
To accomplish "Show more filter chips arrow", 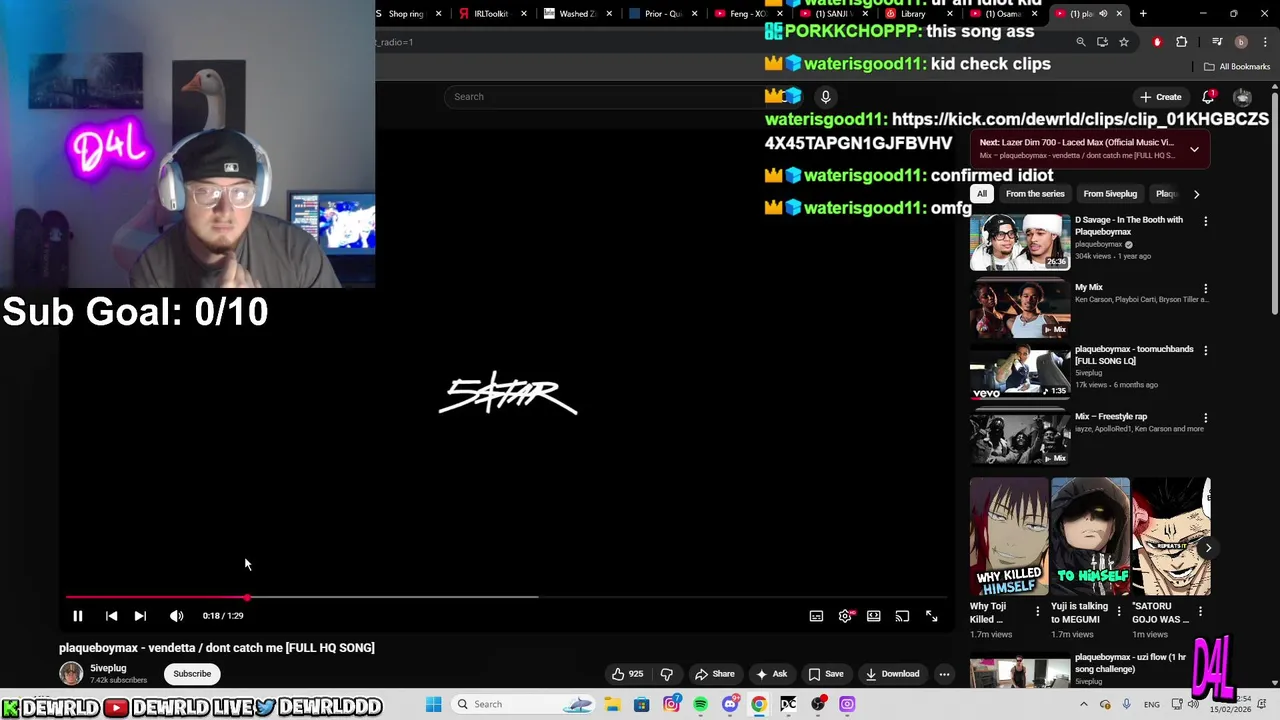I will point(1196,194).
